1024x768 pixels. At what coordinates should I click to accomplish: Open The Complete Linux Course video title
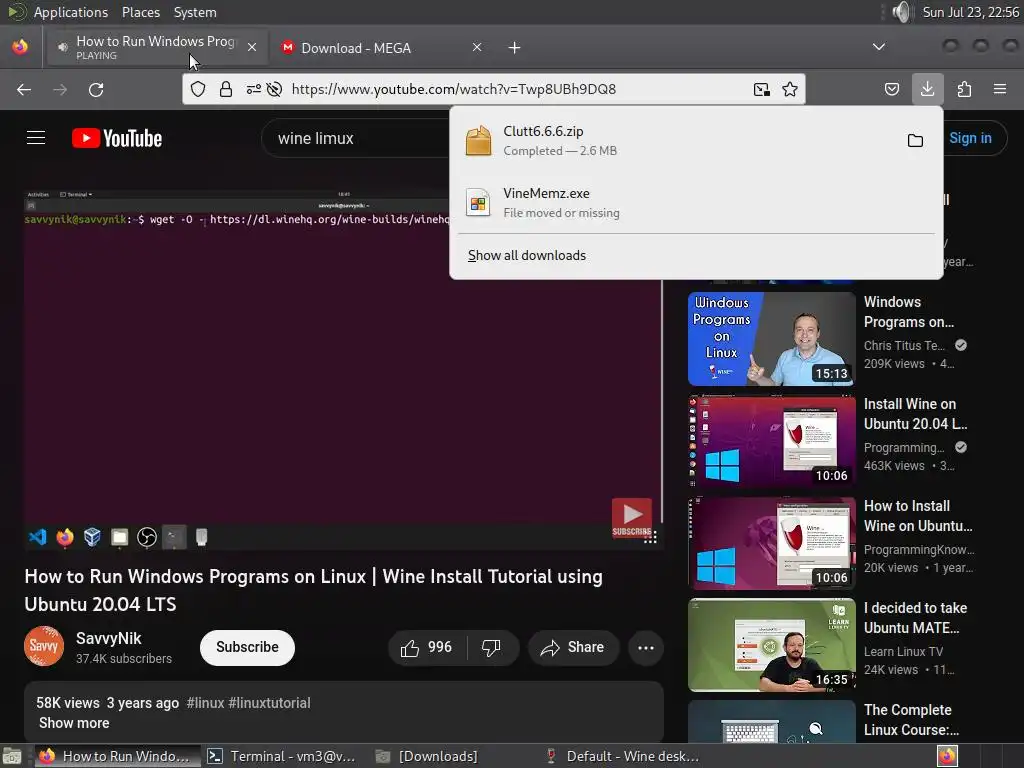[911, 720]
